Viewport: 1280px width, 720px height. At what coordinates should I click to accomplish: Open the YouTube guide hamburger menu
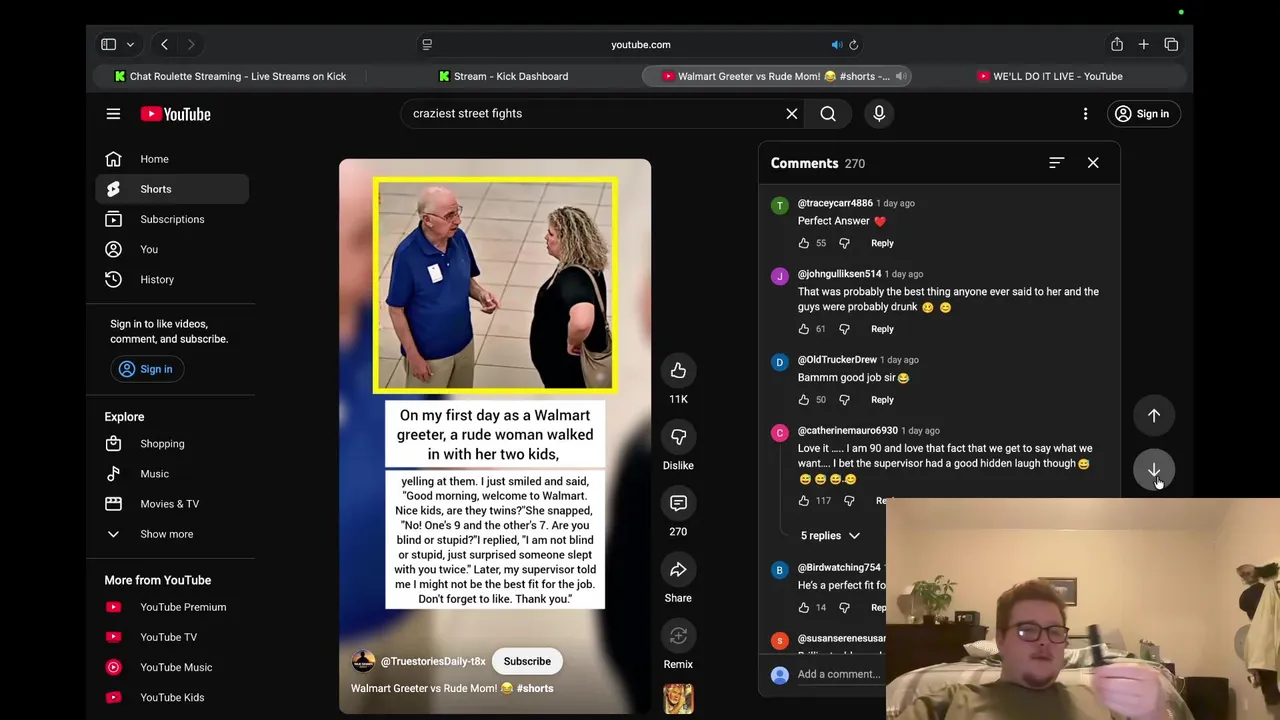tap(113, 114)
